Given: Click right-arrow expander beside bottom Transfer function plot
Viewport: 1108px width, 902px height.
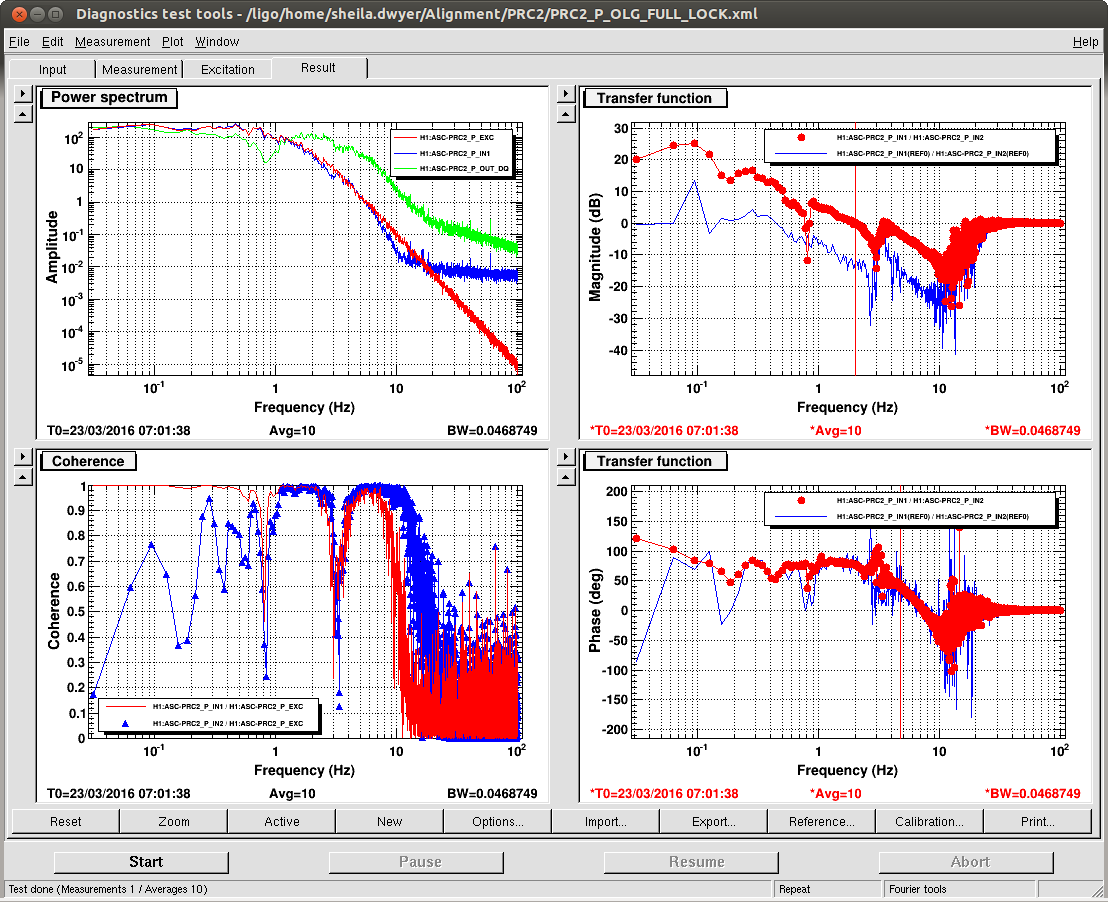Looking at the screenshot, I should pos(566,457).
